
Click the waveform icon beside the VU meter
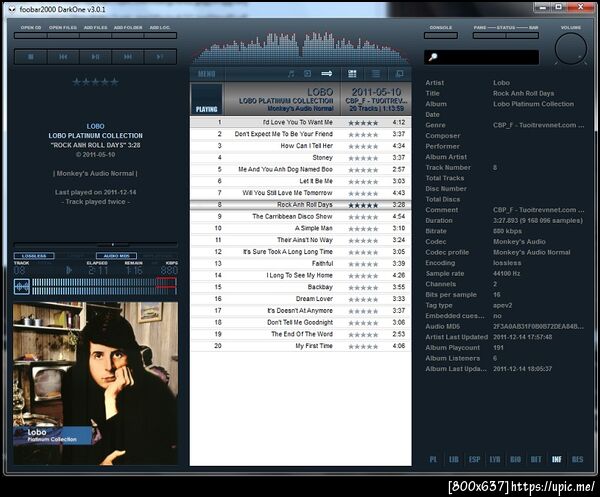click(22, 287)
